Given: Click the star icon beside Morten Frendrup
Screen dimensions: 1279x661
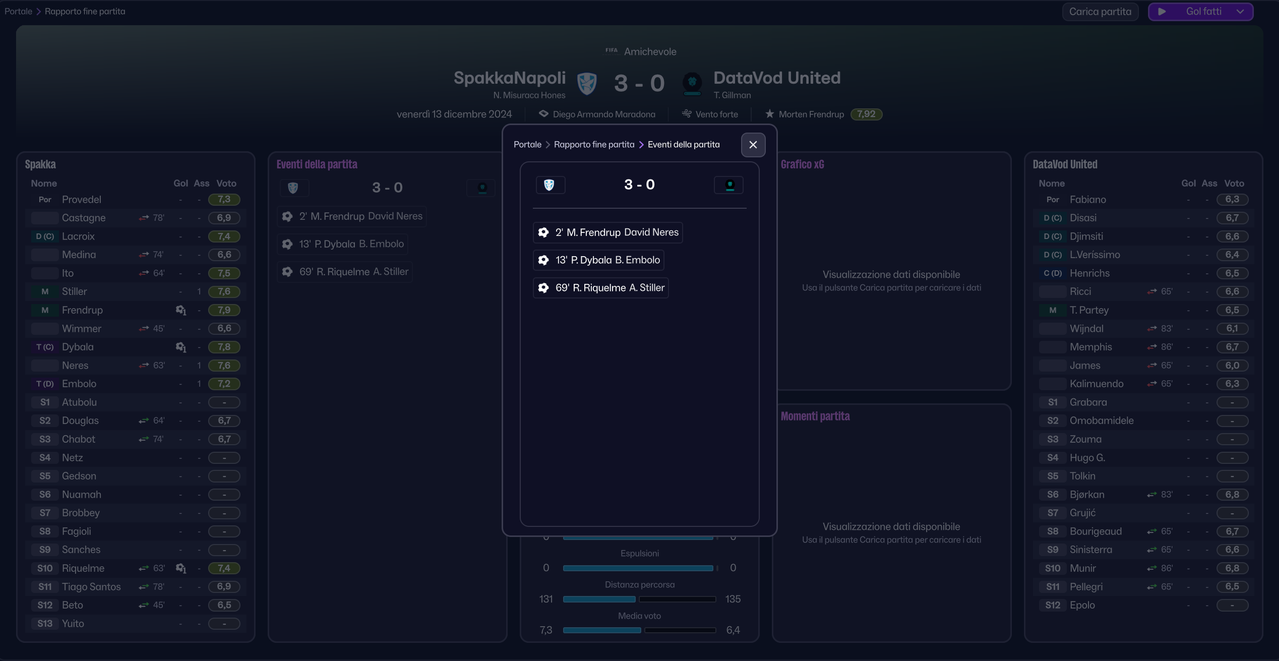Looking at the screenshot, I should pyautogui.click(x=770, y=114).
